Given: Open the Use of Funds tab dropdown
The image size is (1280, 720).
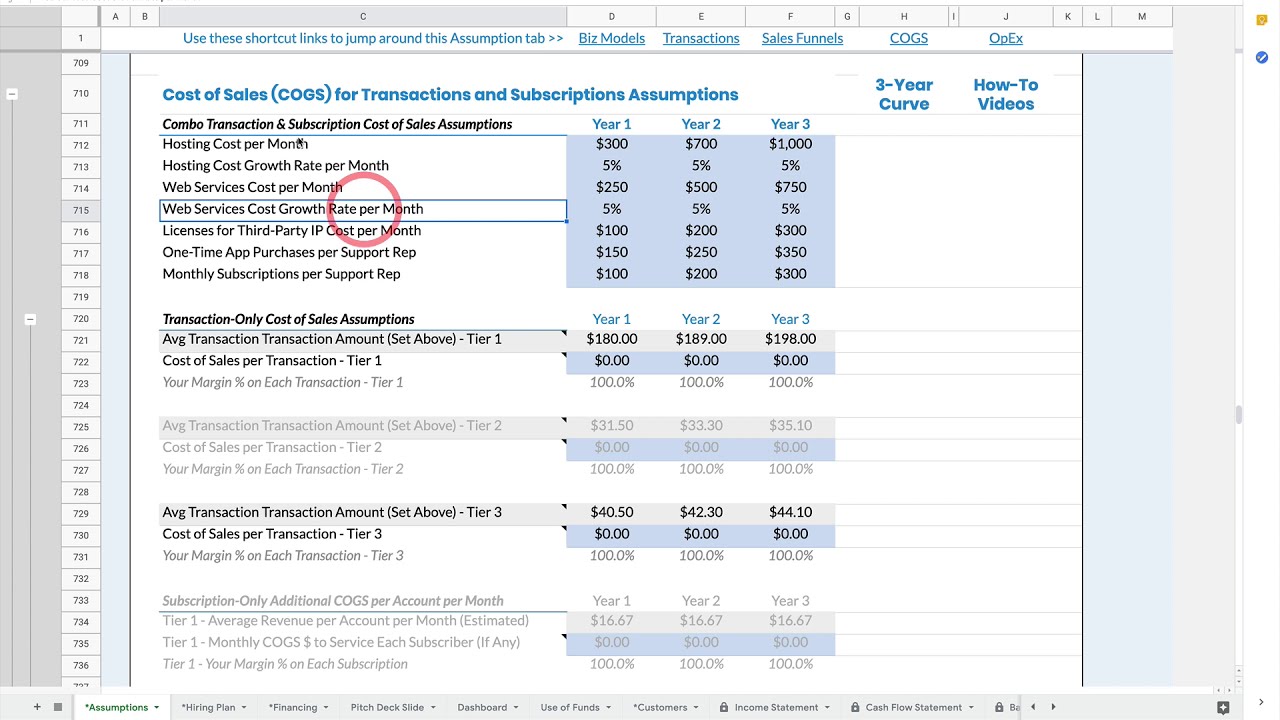Looking at the screenshot, I should [608, 708].
